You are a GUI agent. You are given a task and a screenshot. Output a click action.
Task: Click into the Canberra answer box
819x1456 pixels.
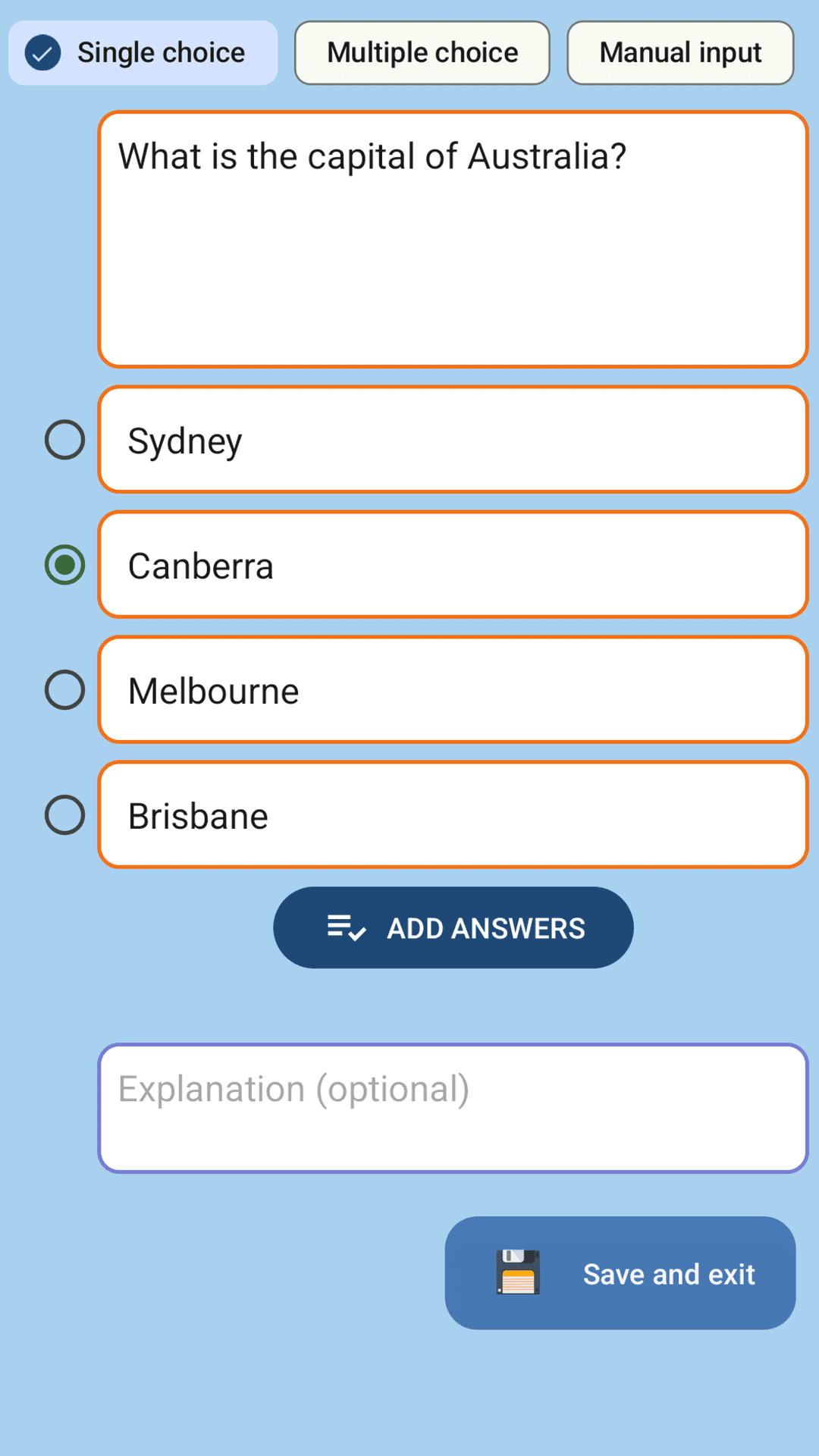(x=201, y=566)
